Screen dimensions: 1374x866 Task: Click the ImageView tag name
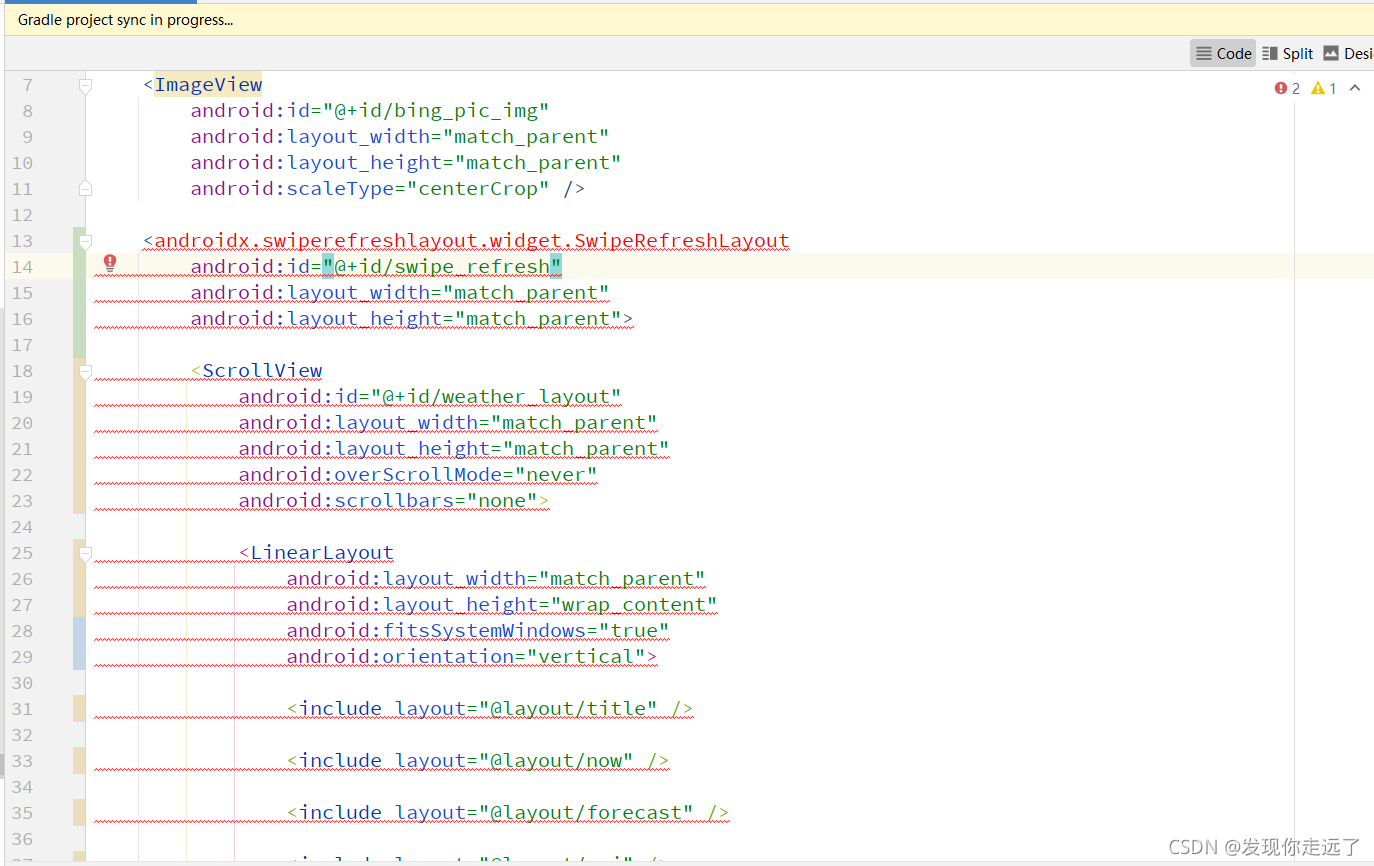[208, 85]
